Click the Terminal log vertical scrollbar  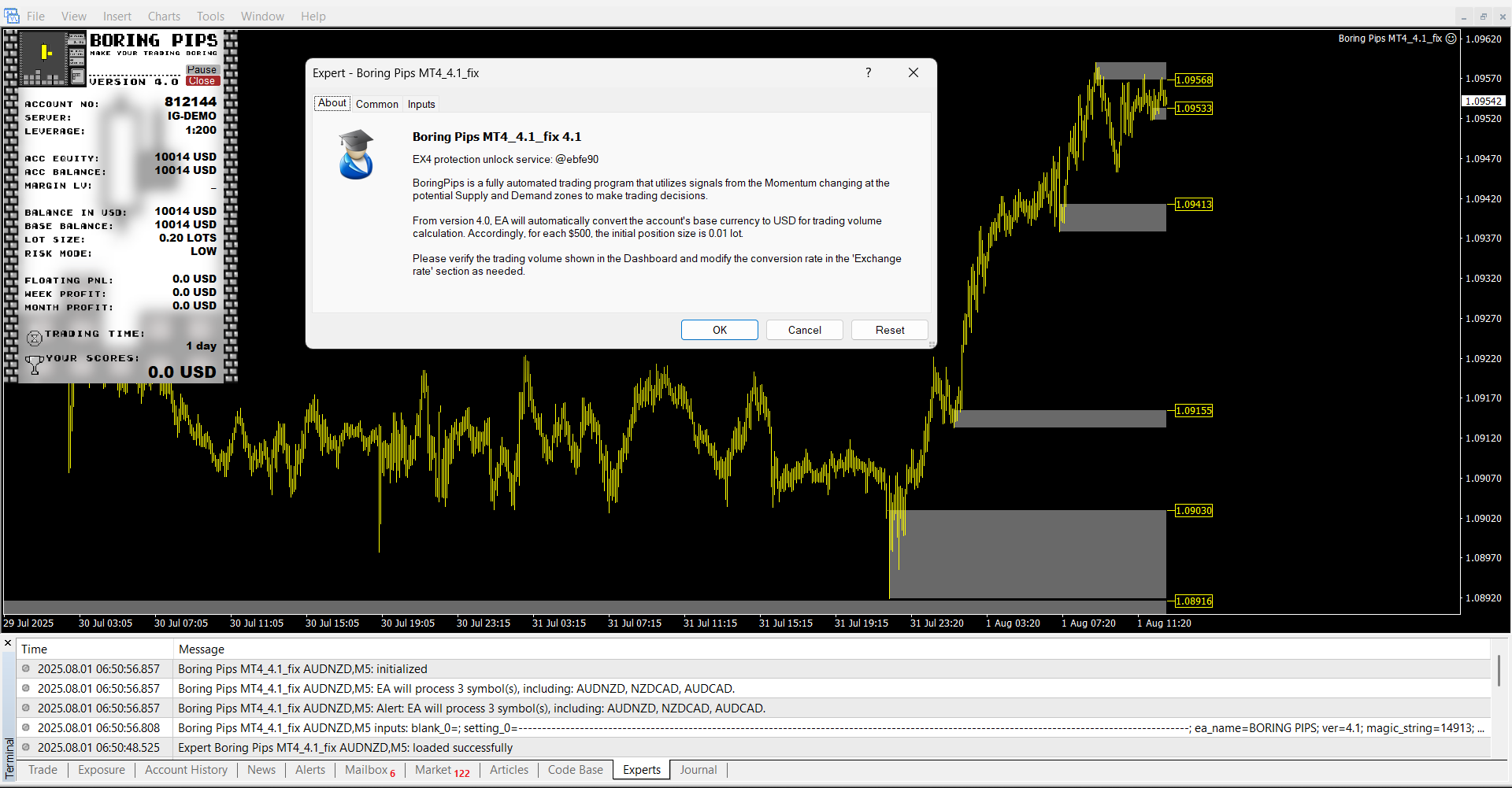pyautogui.click(x=1498, y=671)
